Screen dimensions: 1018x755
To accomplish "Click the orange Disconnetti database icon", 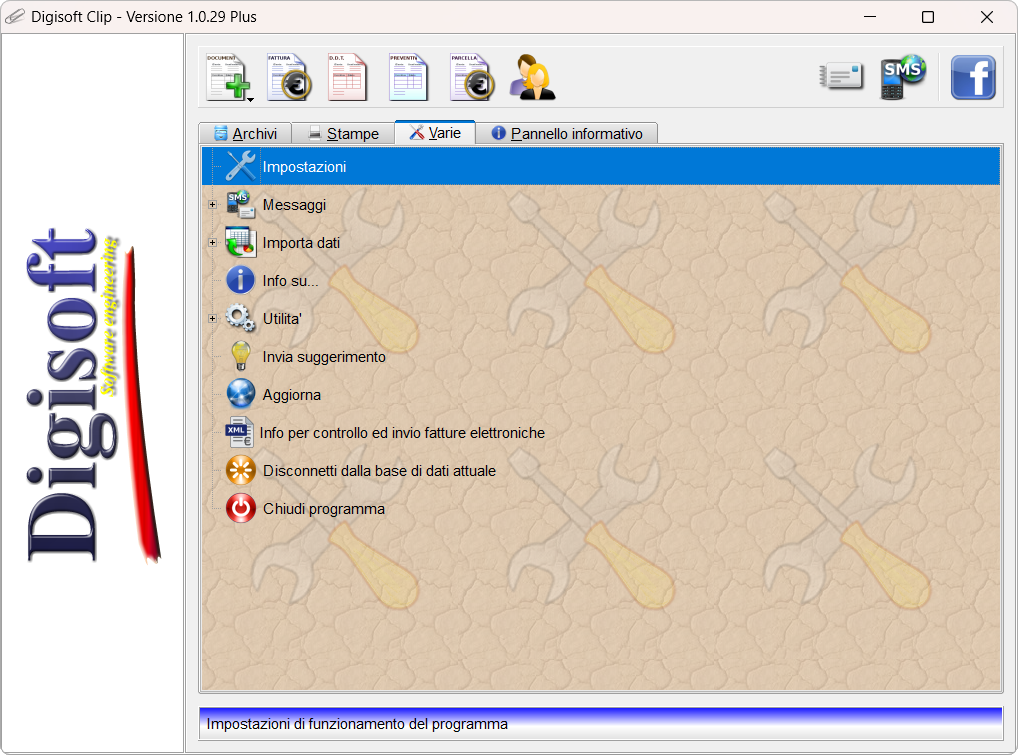I will (x=241, y=470).
